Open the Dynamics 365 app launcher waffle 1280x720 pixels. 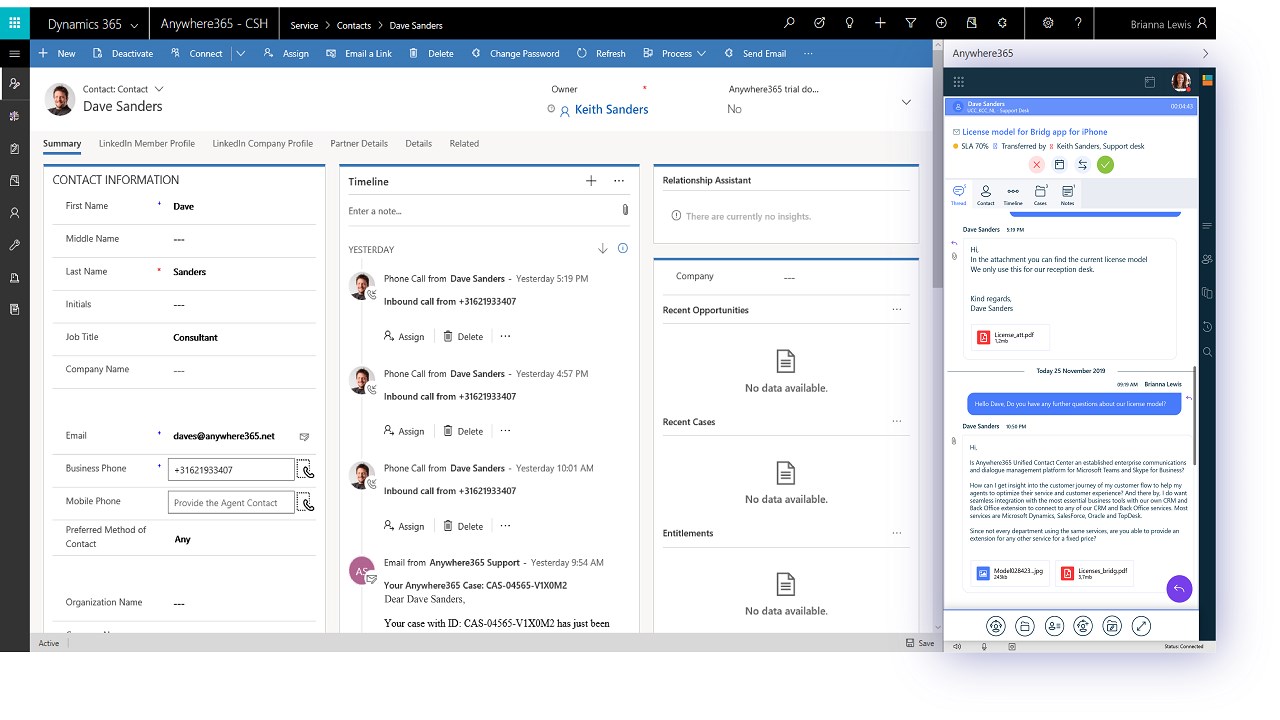click(x=14, y=23)
